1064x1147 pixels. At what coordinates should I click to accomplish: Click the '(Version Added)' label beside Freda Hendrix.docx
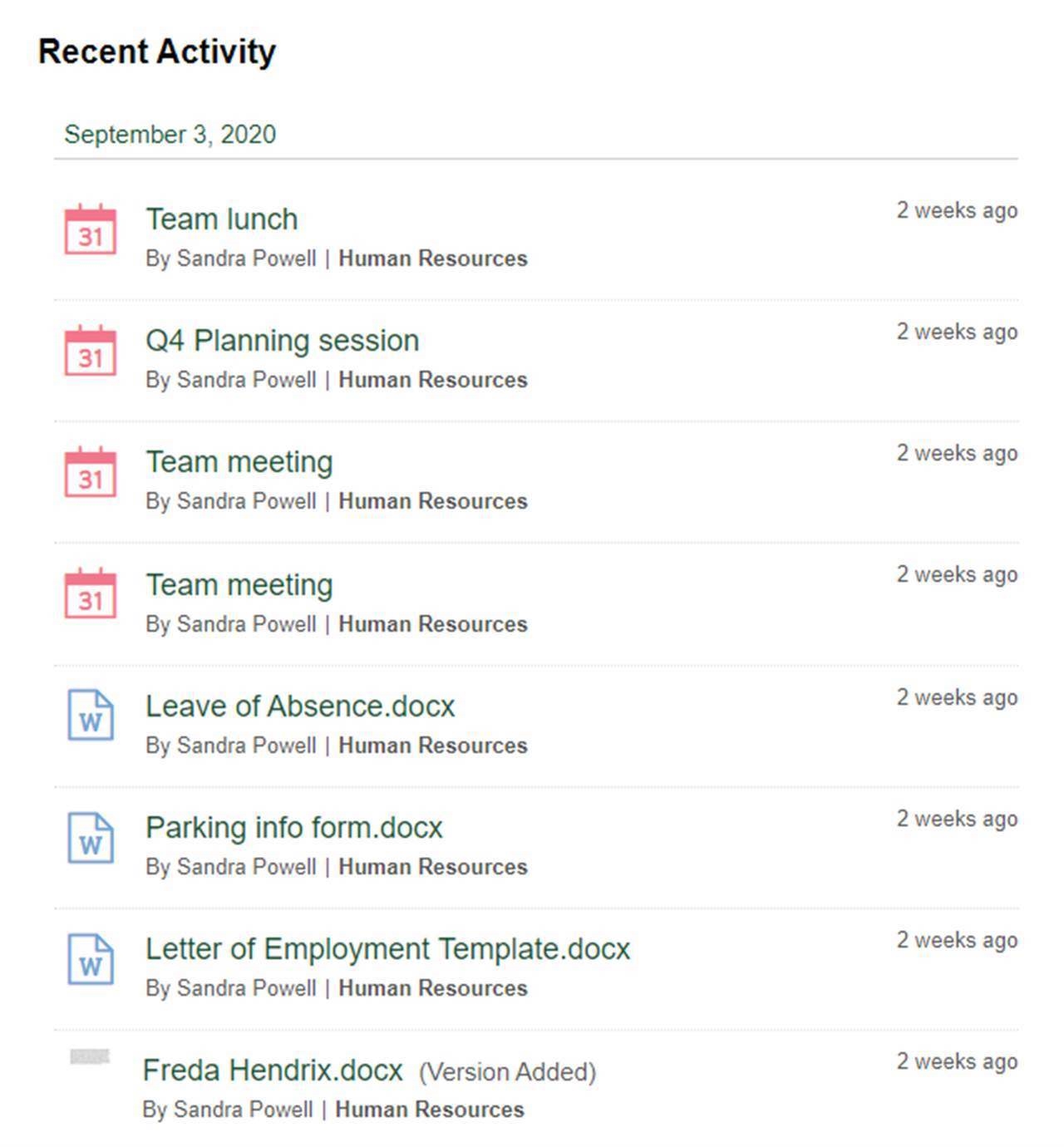click(x=508, y=1072)
